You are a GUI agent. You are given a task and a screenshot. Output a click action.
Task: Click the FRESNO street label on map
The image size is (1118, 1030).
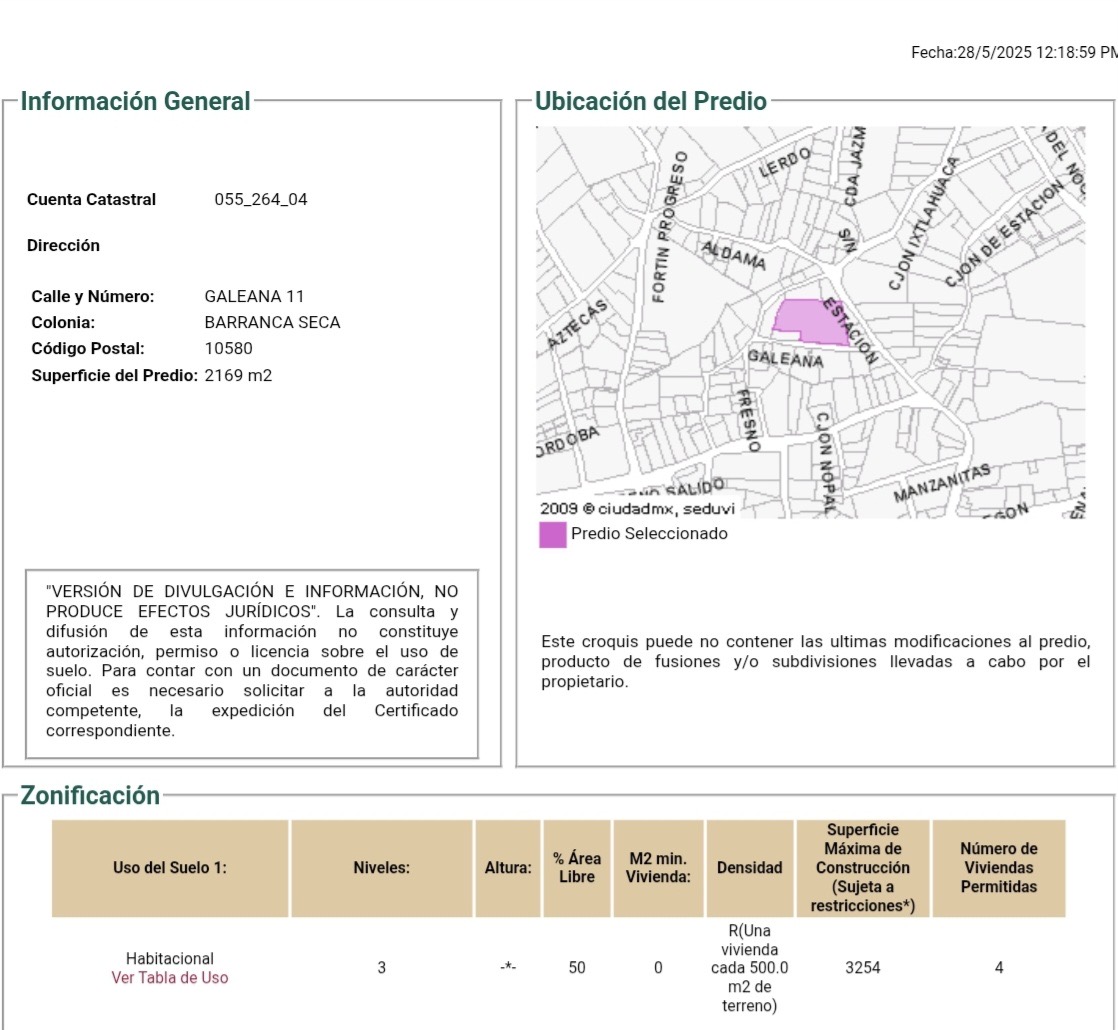tap(746, 420)
